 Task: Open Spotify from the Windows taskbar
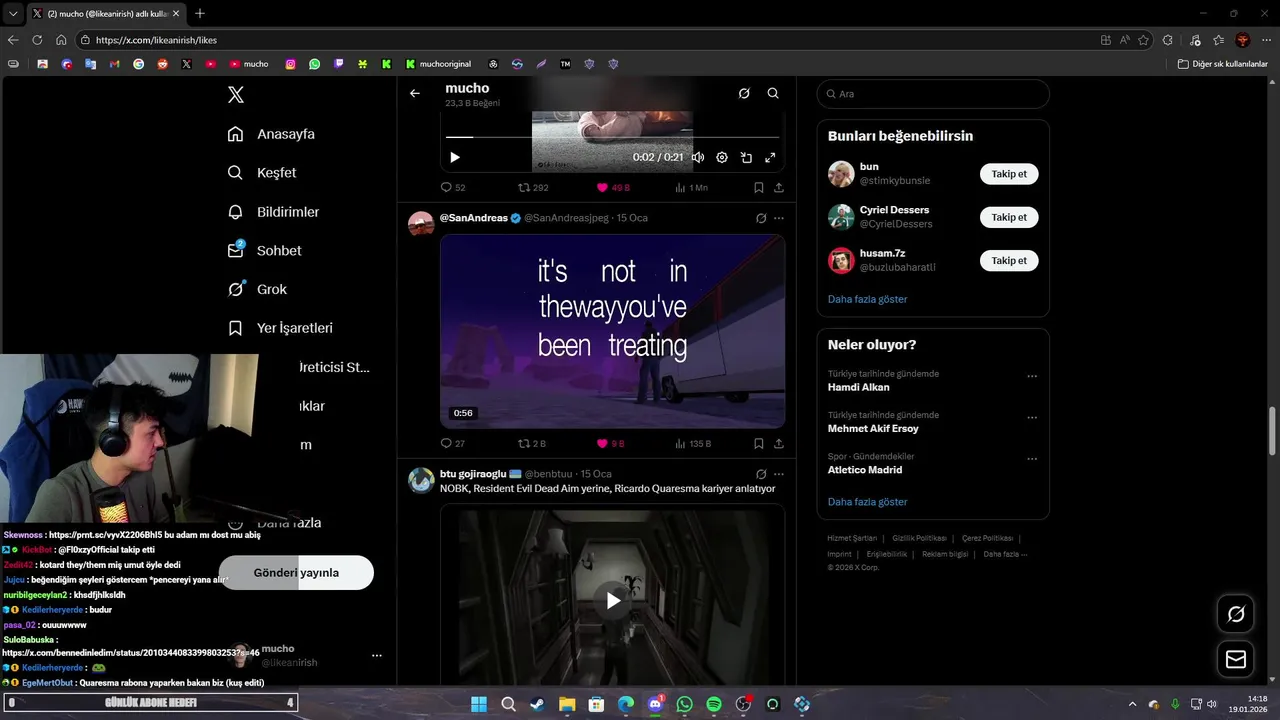pyautogui.click(x=714, y=704)
